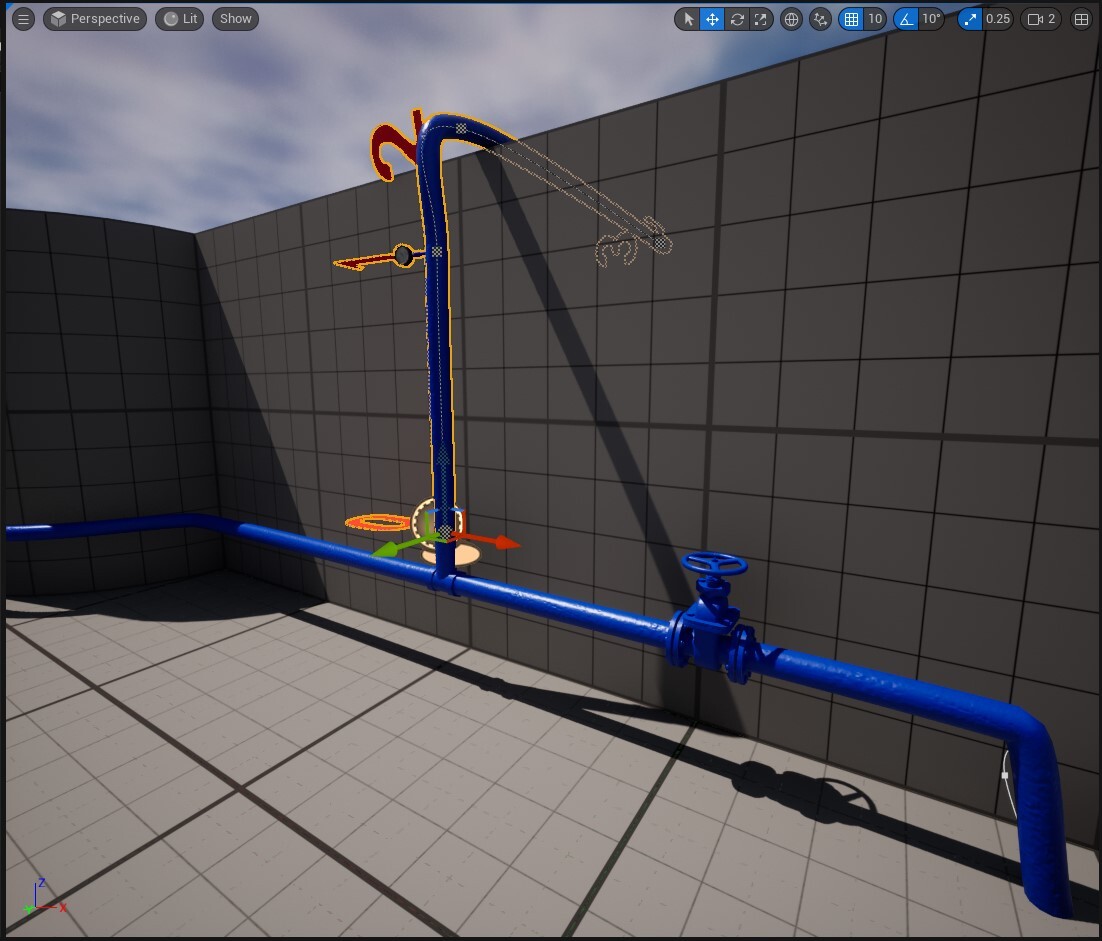Open the surface snapping options icon

[820, 18]
